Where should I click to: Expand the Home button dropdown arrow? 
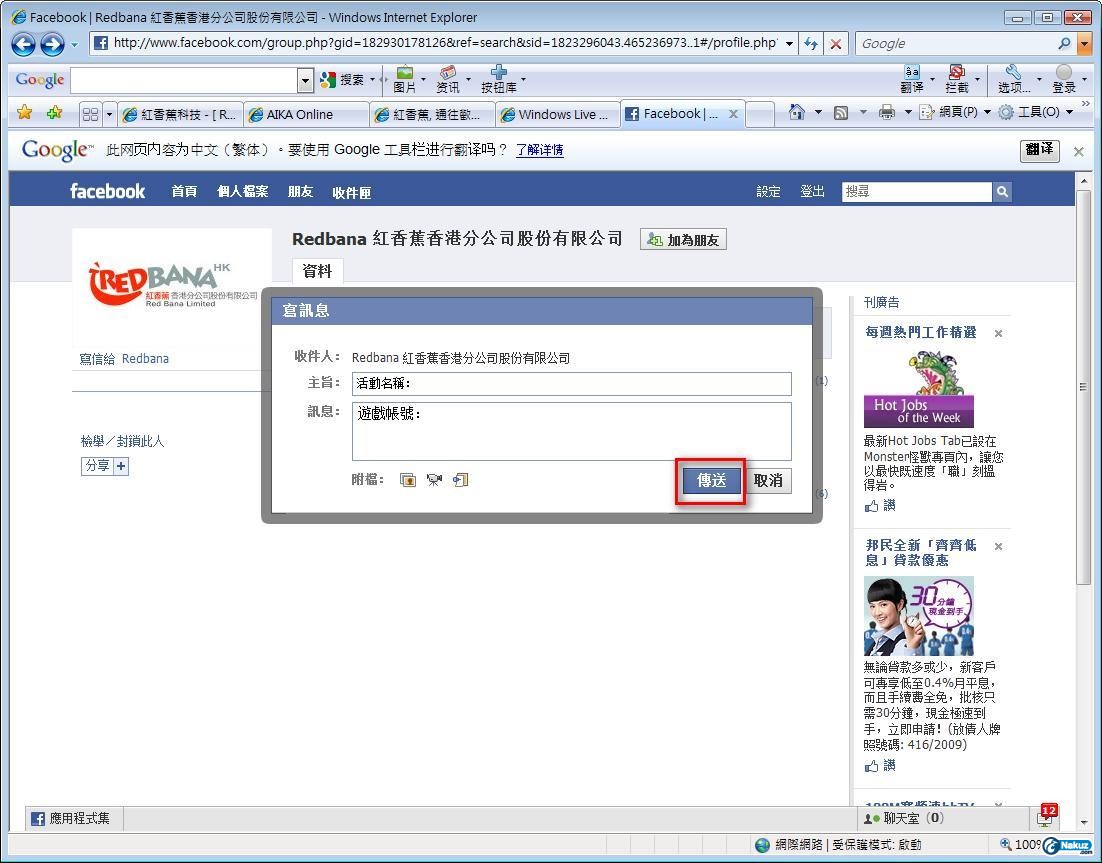(x=817, y=112)
